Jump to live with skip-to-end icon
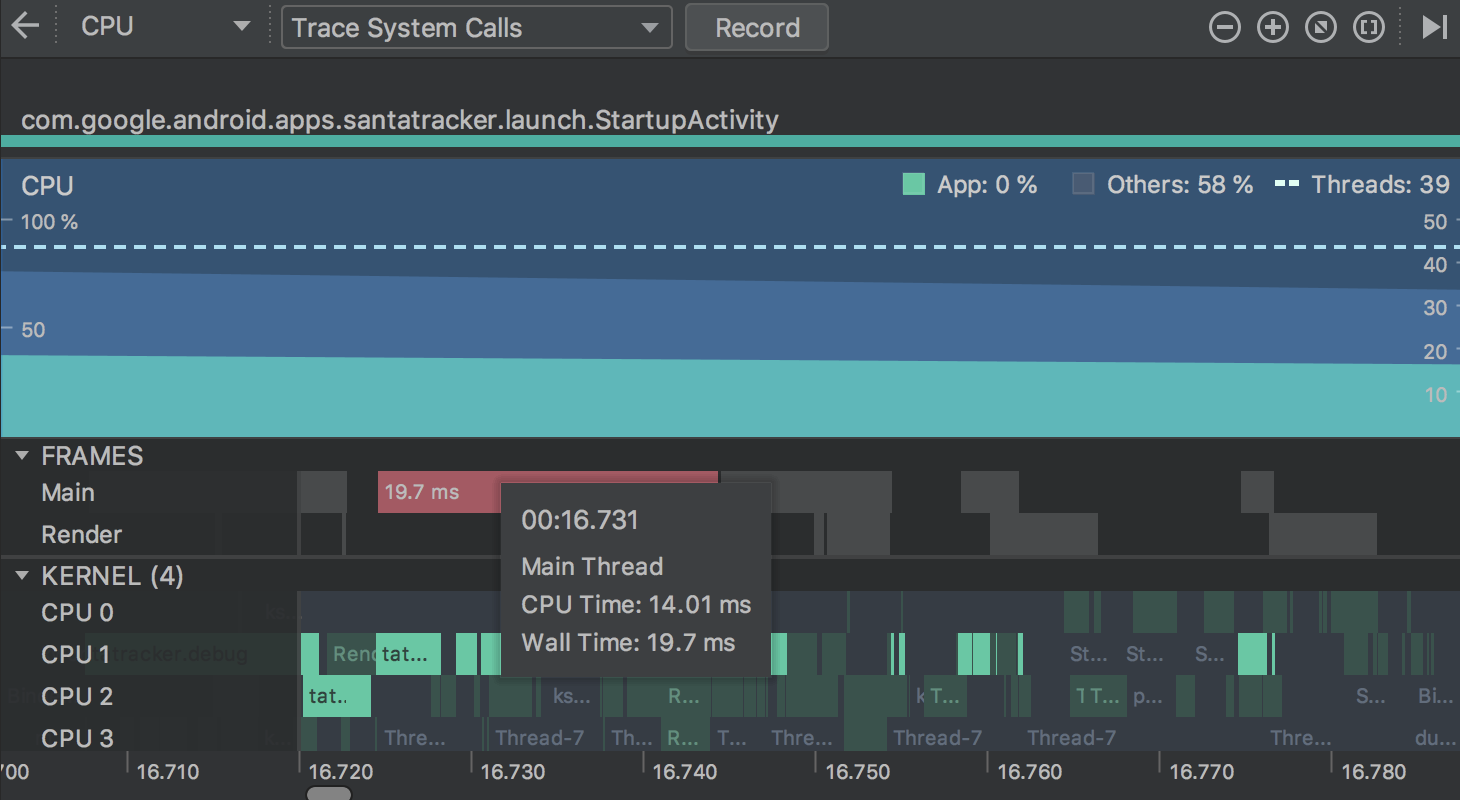Viewport: 1460px width, 800px height. pos(1435,28)
